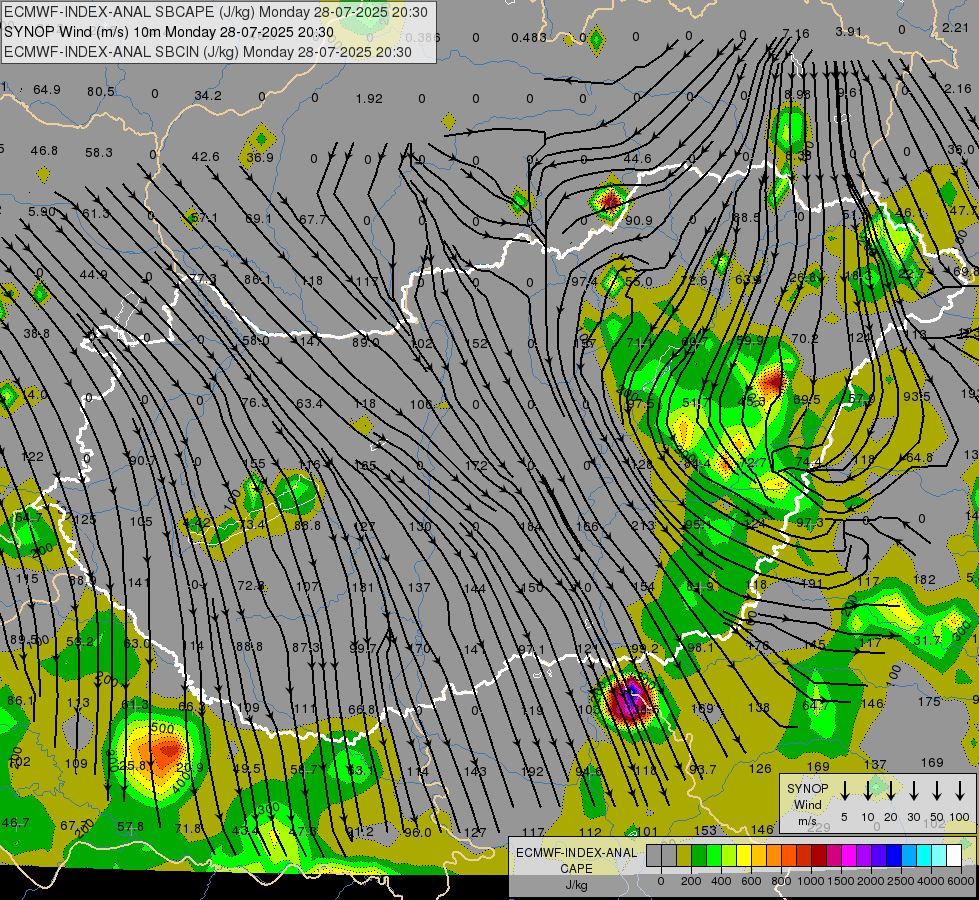The height and width of the screenshot is (900, 979).
Task: Click the map value 80.5
Action: 101,92
